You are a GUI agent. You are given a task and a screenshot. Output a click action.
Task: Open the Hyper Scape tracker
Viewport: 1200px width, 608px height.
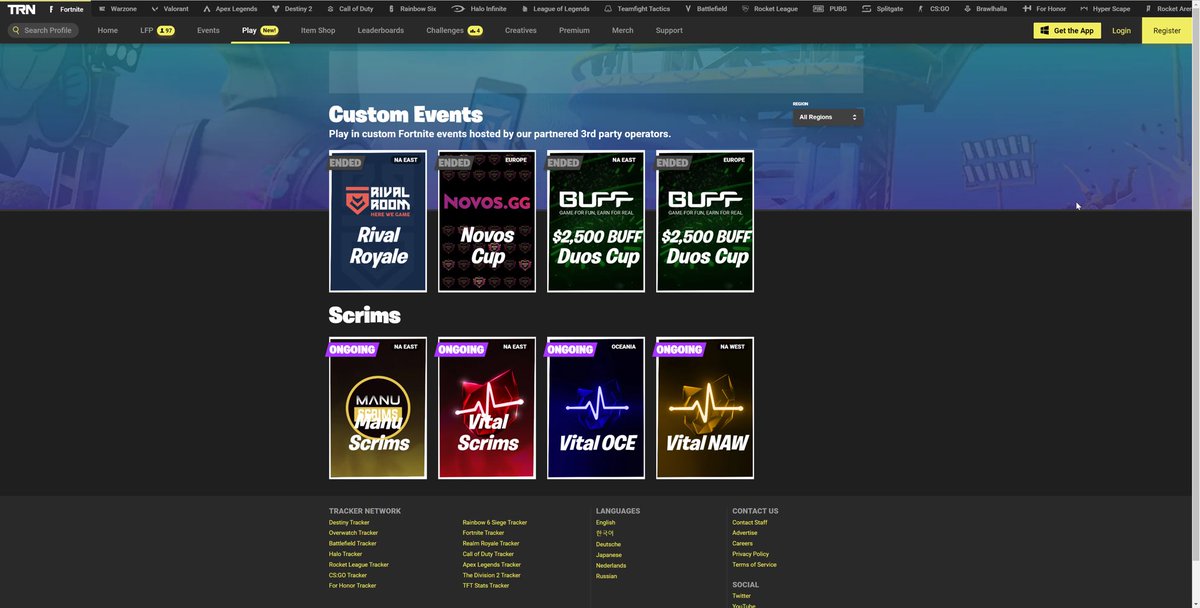[x=1105, y=8]
